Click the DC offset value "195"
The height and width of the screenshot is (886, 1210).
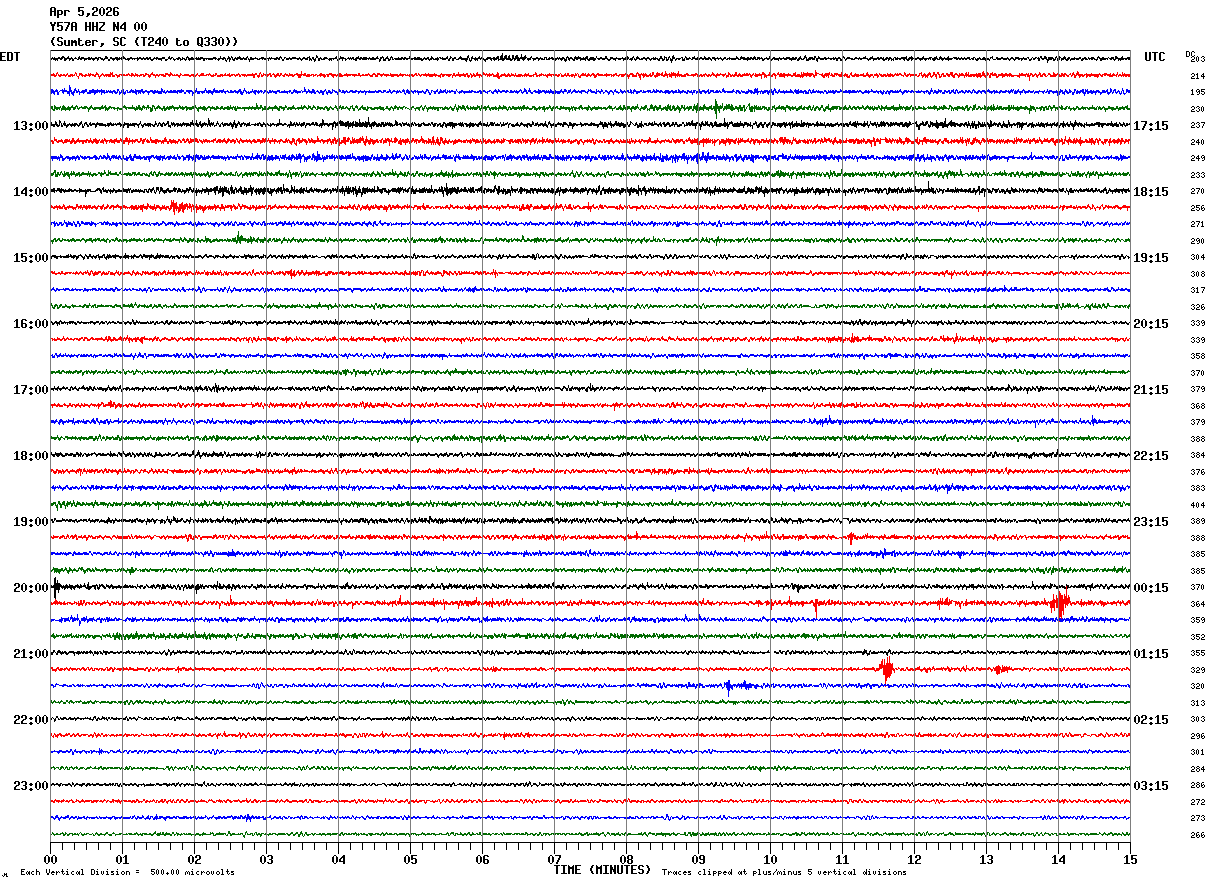(1197, 93)
